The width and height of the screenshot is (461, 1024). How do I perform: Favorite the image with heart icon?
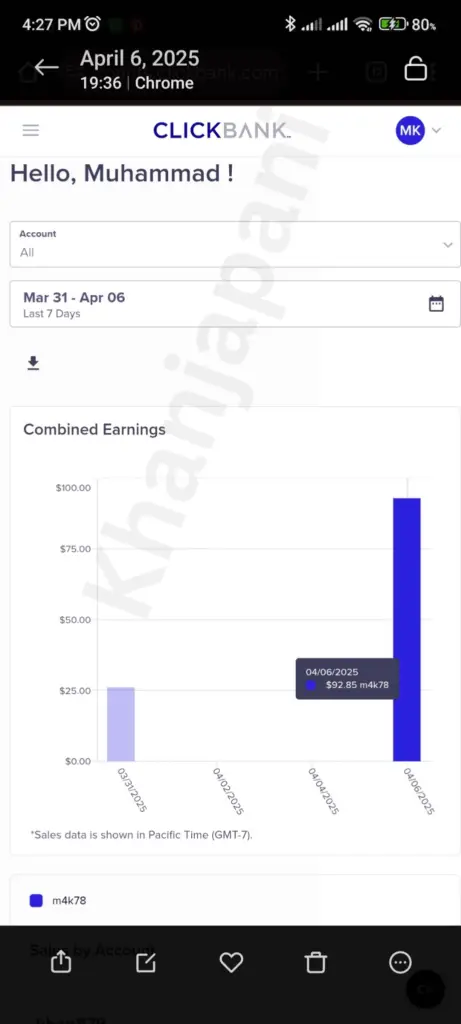pos(231,962)
